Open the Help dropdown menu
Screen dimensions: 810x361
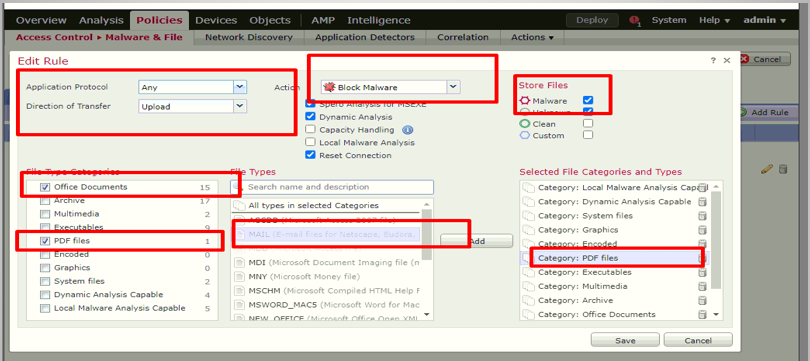[714, 20]
